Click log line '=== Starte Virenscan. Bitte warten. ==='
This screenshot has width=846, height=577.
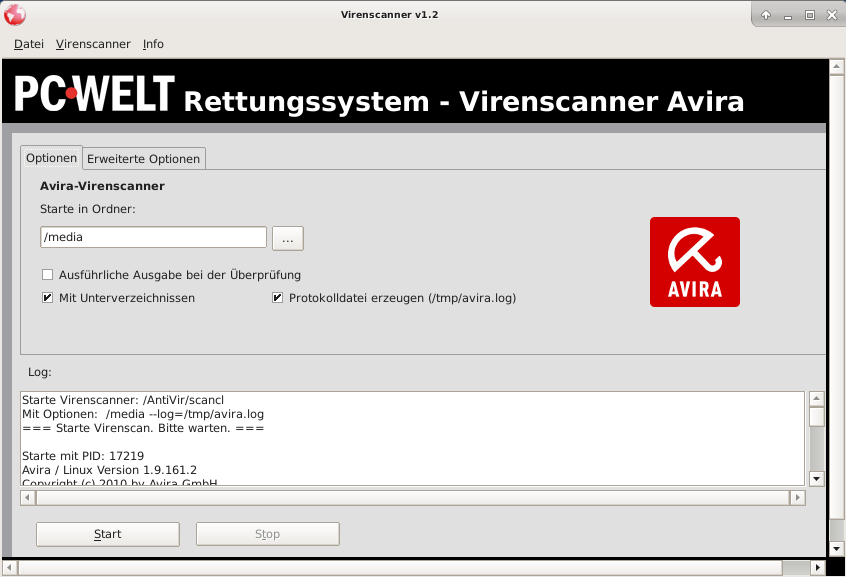click(143, 428)
